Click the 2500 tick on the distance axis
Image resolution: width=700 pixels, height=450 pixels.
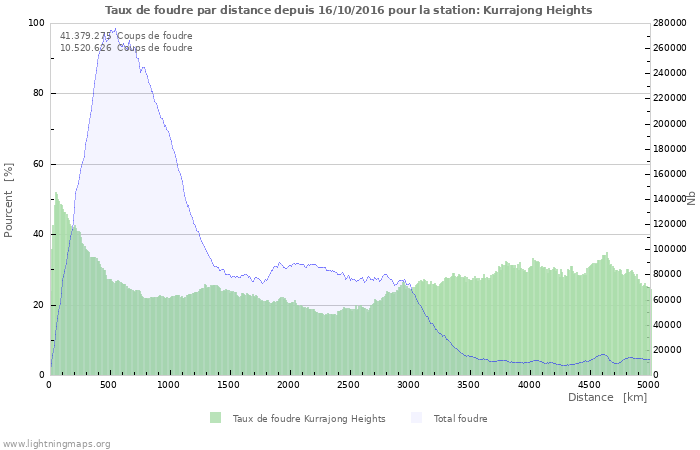click(349, 384)
